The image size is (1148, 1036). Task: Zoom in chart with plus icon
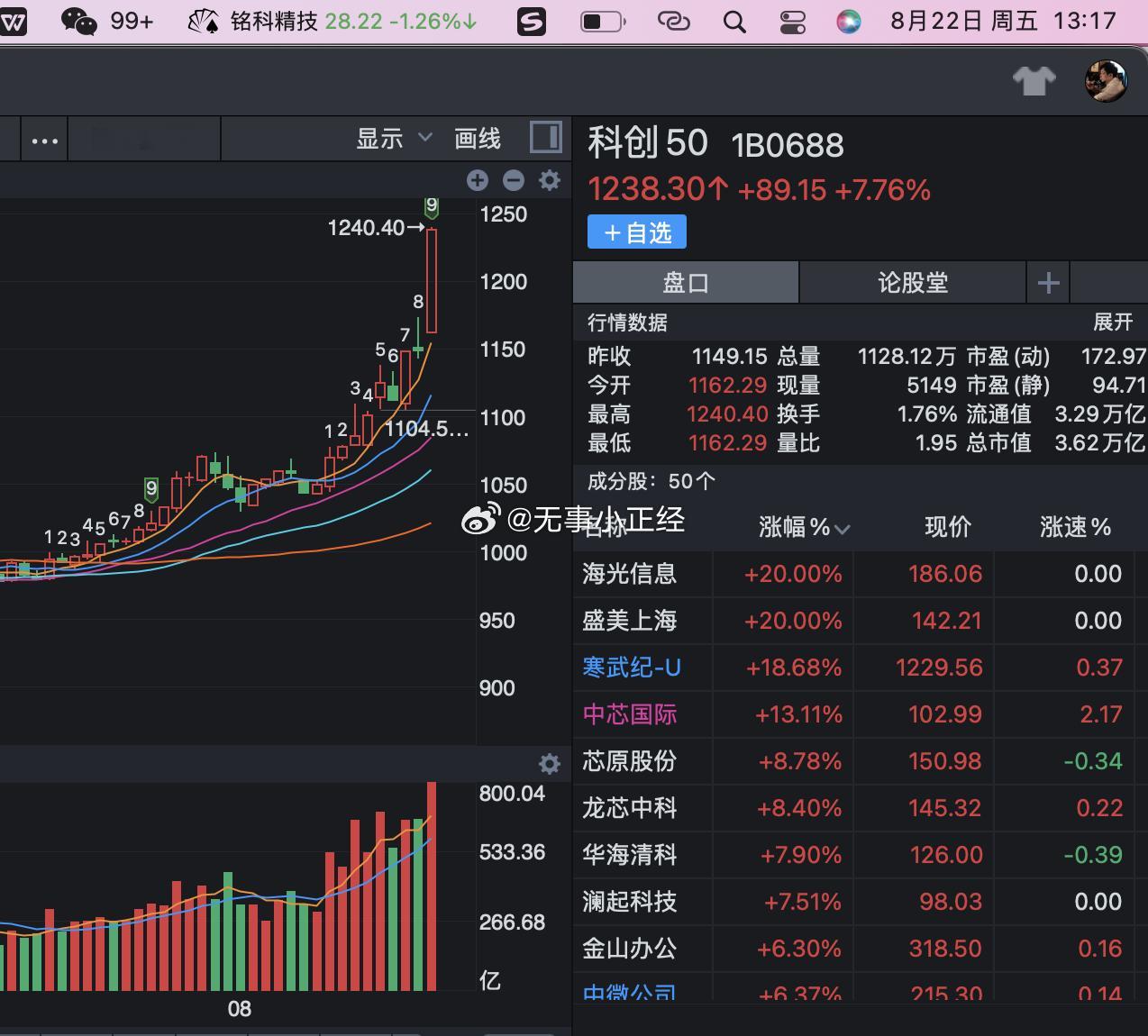click(x=478, y=180)
